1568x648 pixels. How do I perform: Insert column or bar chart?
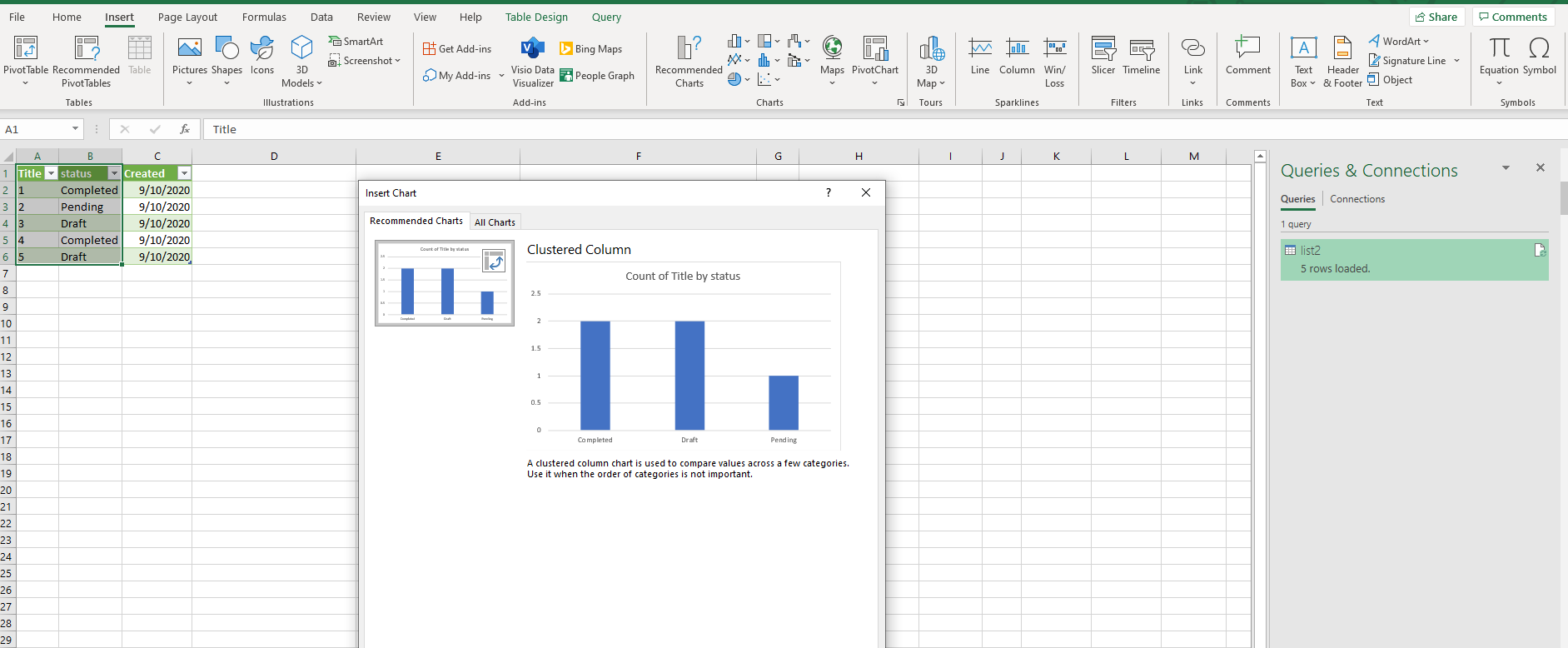(739, 41)
